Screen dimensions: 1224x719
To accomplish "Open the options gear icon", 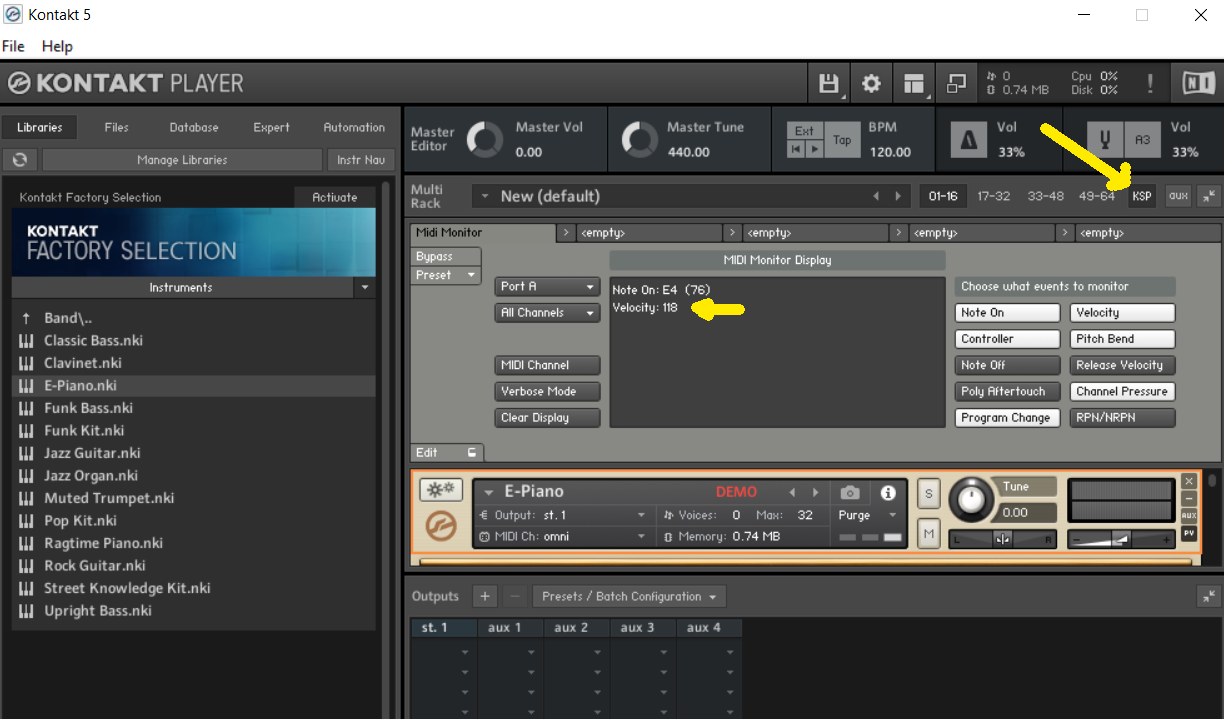I will (x=871, y=84).
